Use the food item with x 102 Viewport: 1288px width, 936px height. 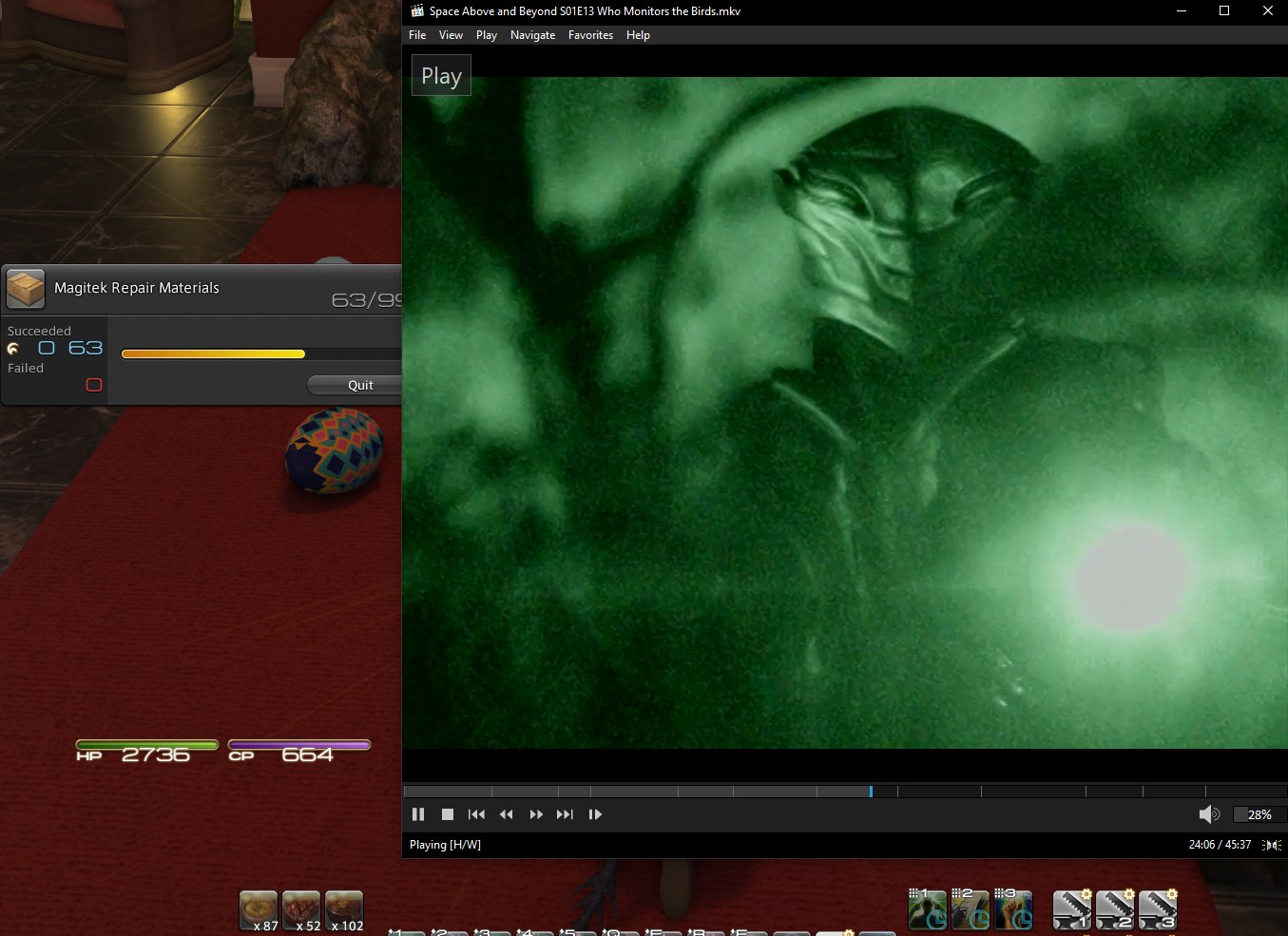[344, 910]
